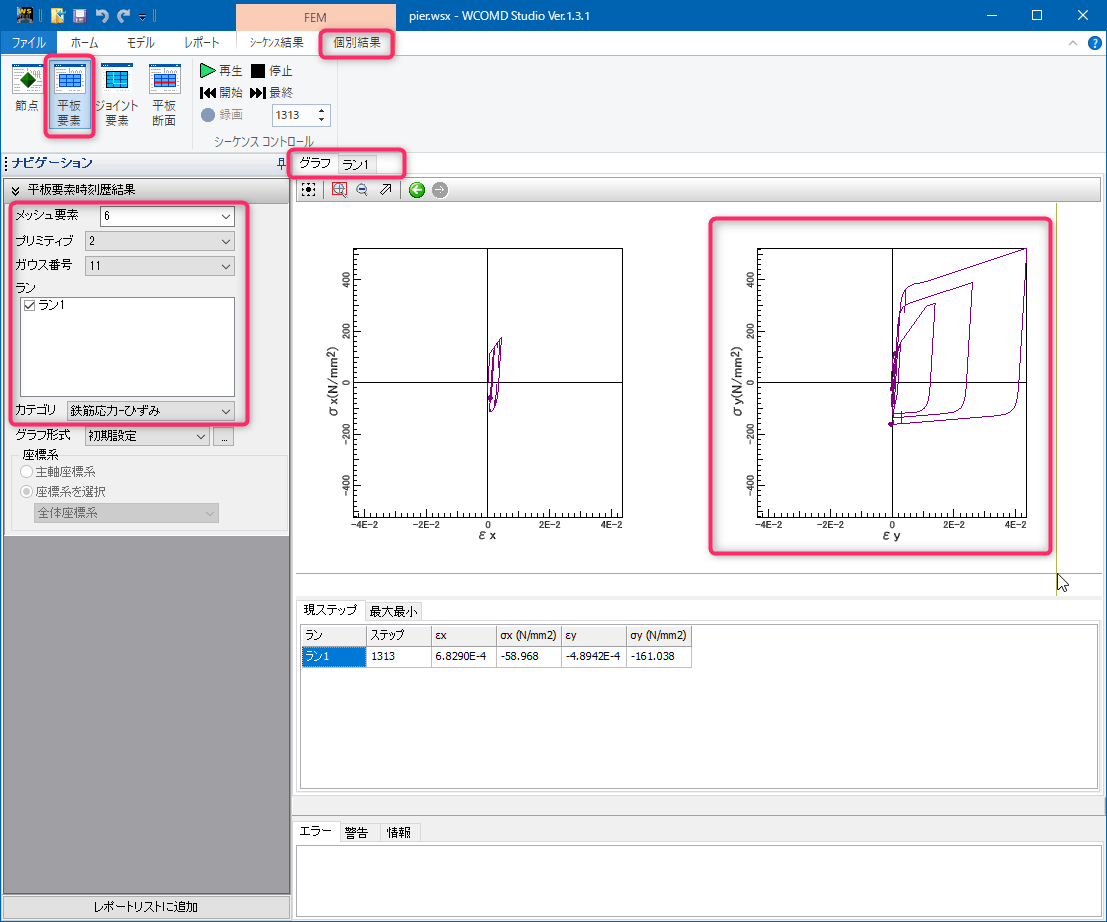Click the save icon in the title bar
Image resolution: width=1107 pixels, height=922 pixels.
(x=80, y=15)
